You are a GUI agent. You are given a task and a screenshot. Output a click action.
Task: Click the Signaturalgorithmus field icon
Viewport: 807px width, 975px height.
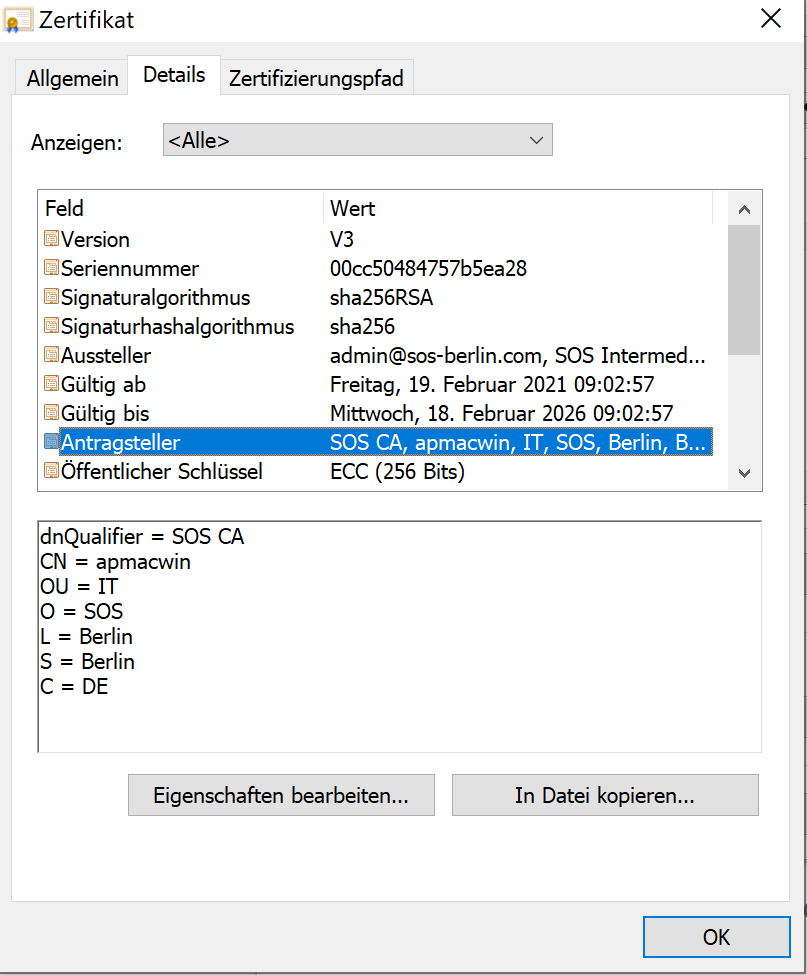click(x=52, y=297)
